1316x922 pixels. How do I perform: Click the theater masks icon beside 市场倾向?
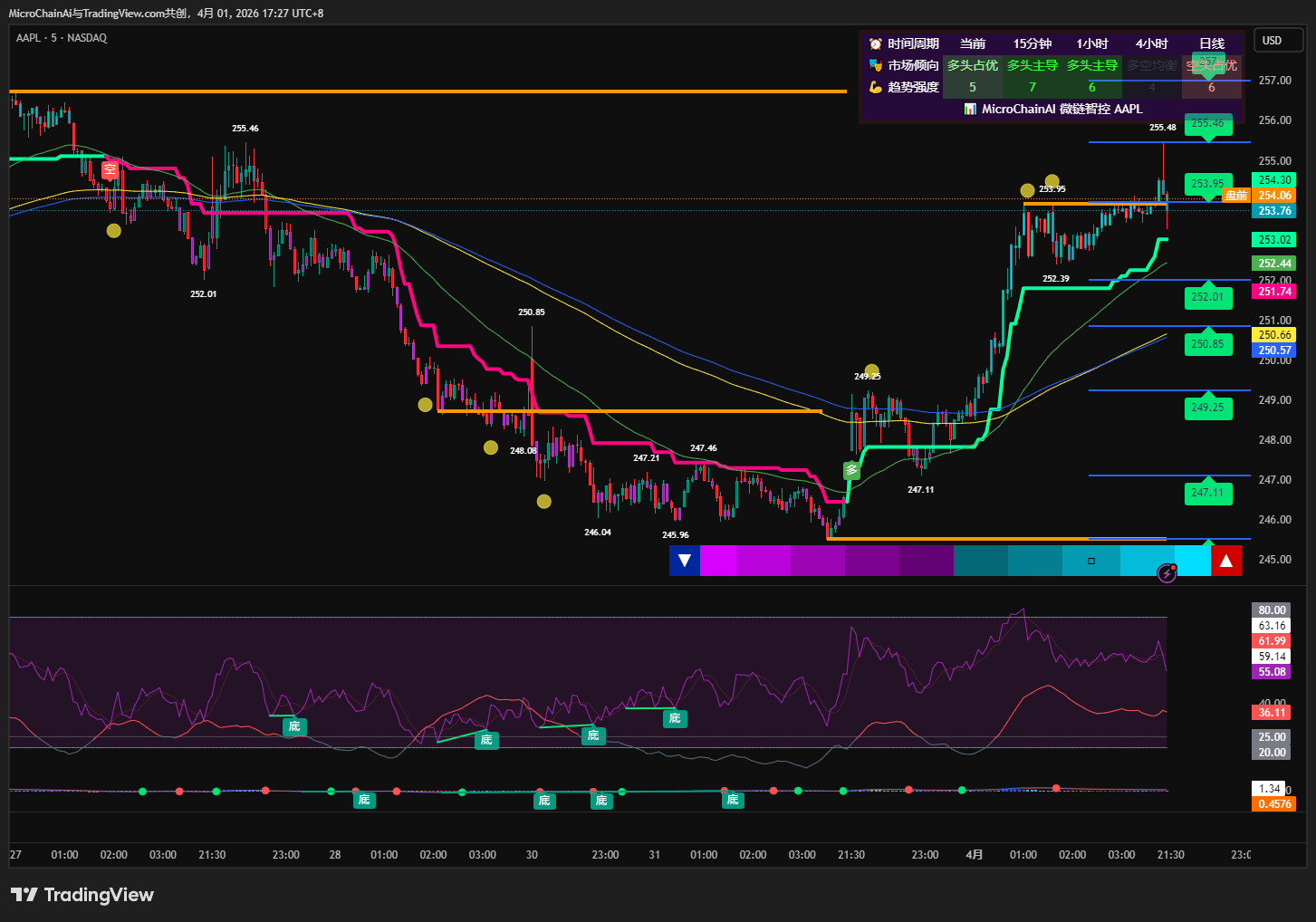pos(875,65)
